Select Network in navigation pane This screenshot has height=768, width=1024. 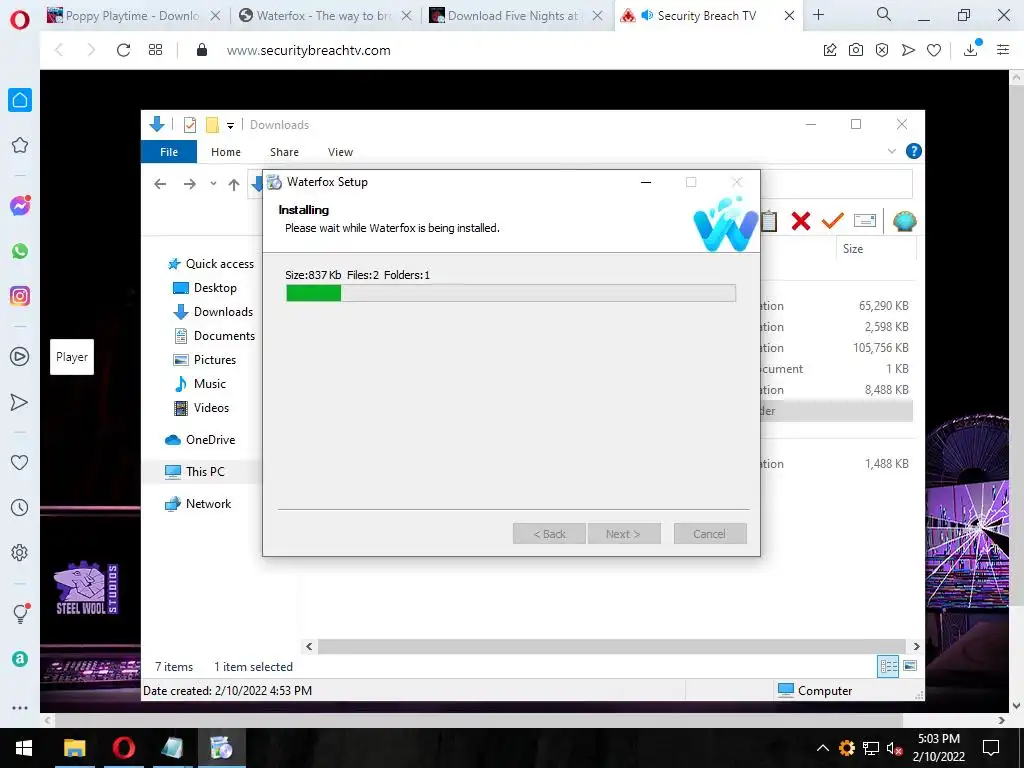pos(198,504)
